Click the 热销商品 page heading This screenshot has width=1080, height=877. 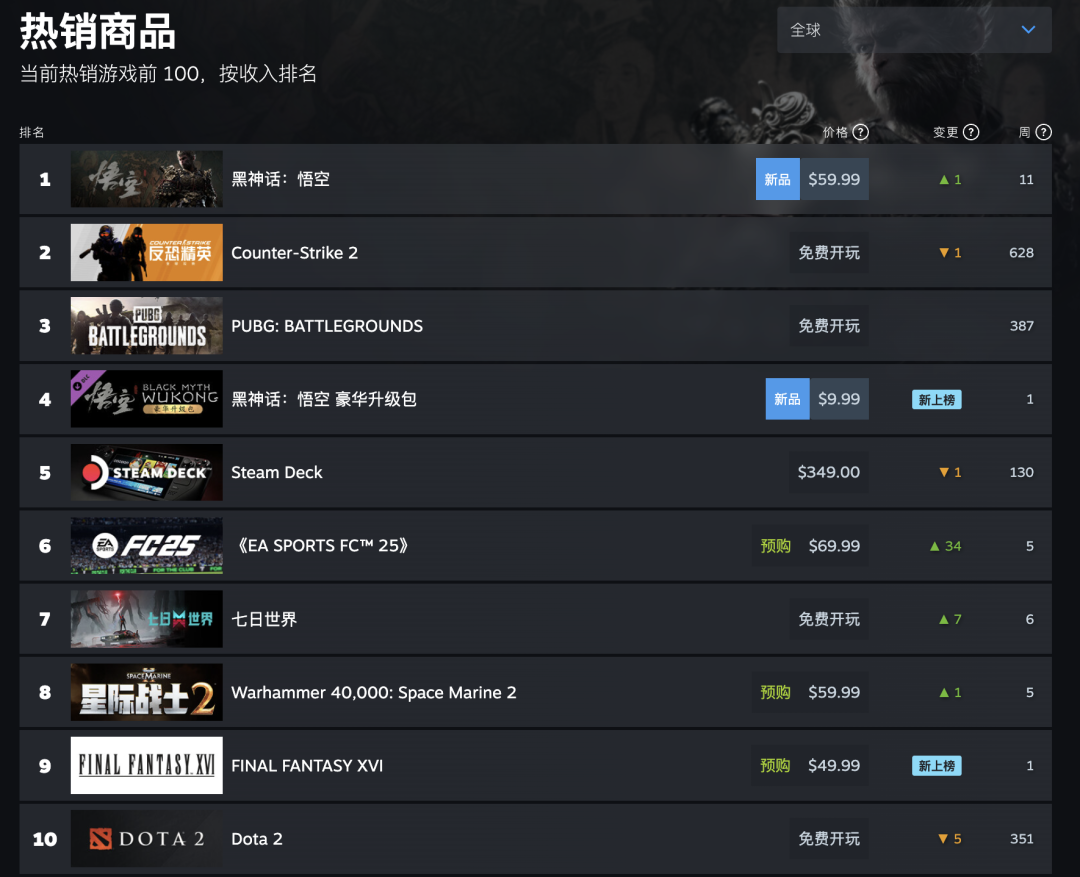click(97, 32)
